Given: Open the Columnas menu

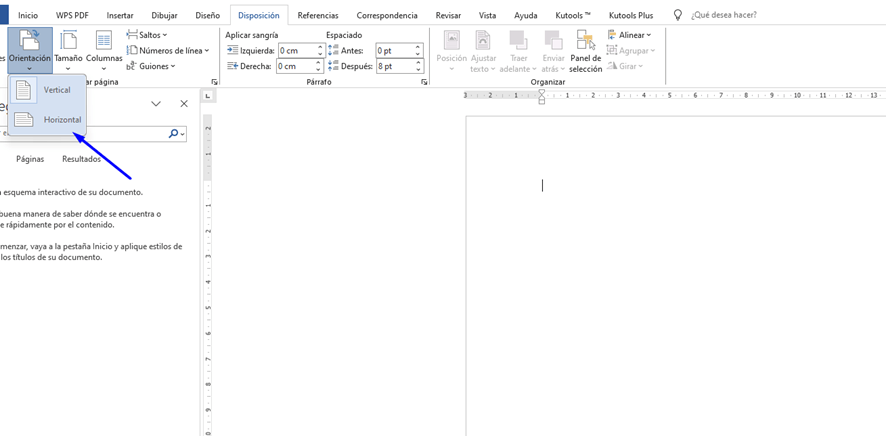Looking at the screenshot, I should (104, 50).
